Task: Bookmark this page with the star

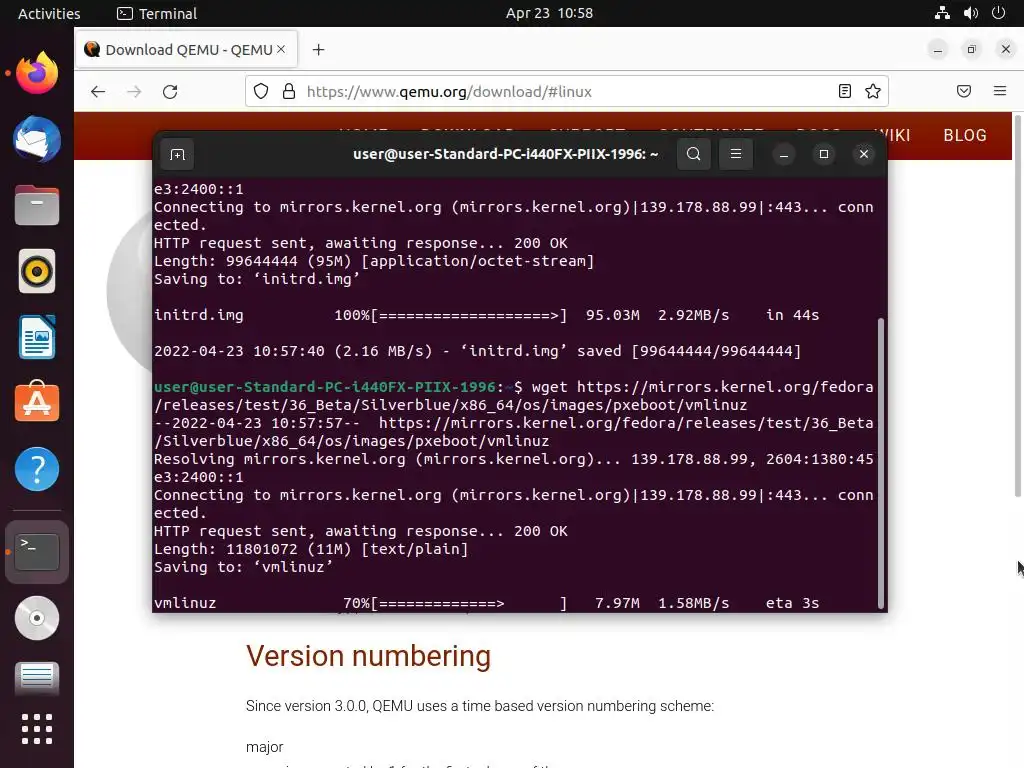Action: pyautogui.click(x=872, y=91)
